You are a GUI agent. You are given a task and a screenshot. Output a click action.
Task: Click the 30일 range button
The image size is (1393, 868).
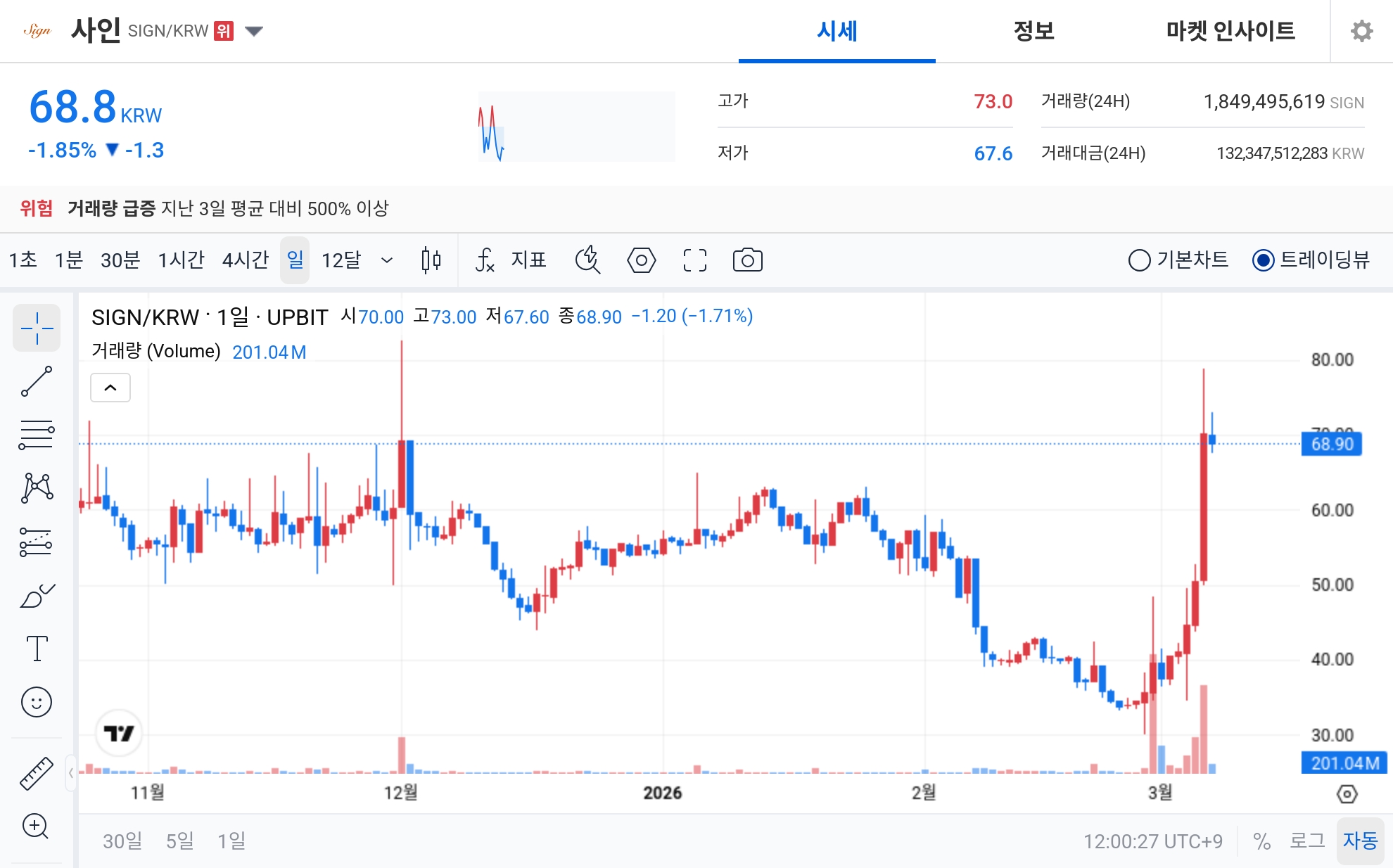click(122, 841)
